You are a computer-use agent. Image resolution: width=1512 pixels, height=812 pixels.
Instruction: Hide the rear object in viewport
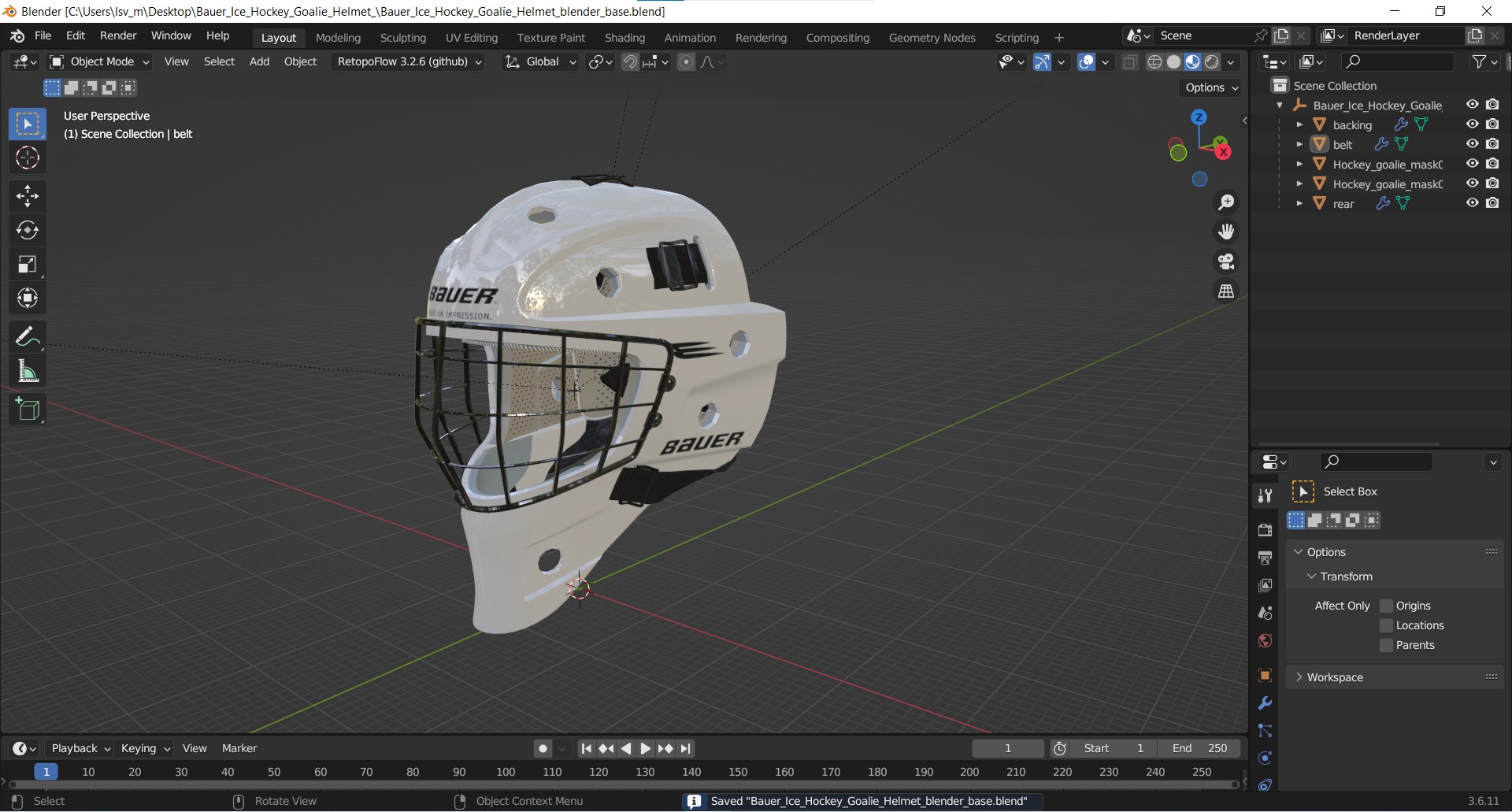(1472, 203)
